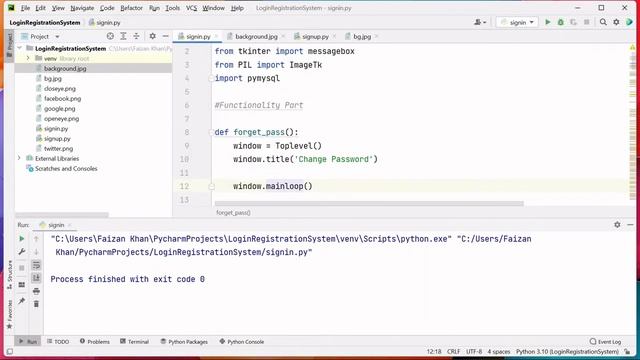Select google.png in project tree
Screen dimensions: 640x360
[60, 109]
